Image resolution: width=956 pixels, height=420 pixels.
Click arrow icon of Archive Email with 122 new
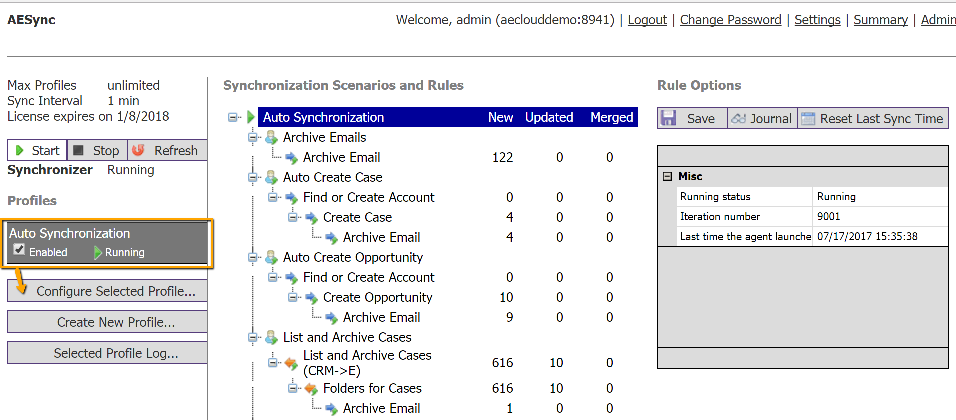[x=292, y=158]
